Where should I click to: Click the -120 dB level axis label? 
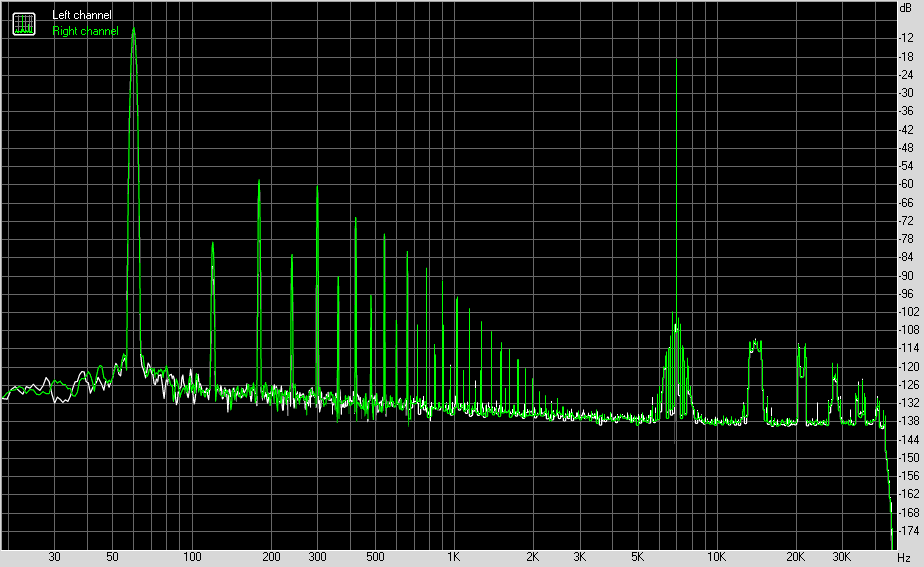[x=909, y=367]
